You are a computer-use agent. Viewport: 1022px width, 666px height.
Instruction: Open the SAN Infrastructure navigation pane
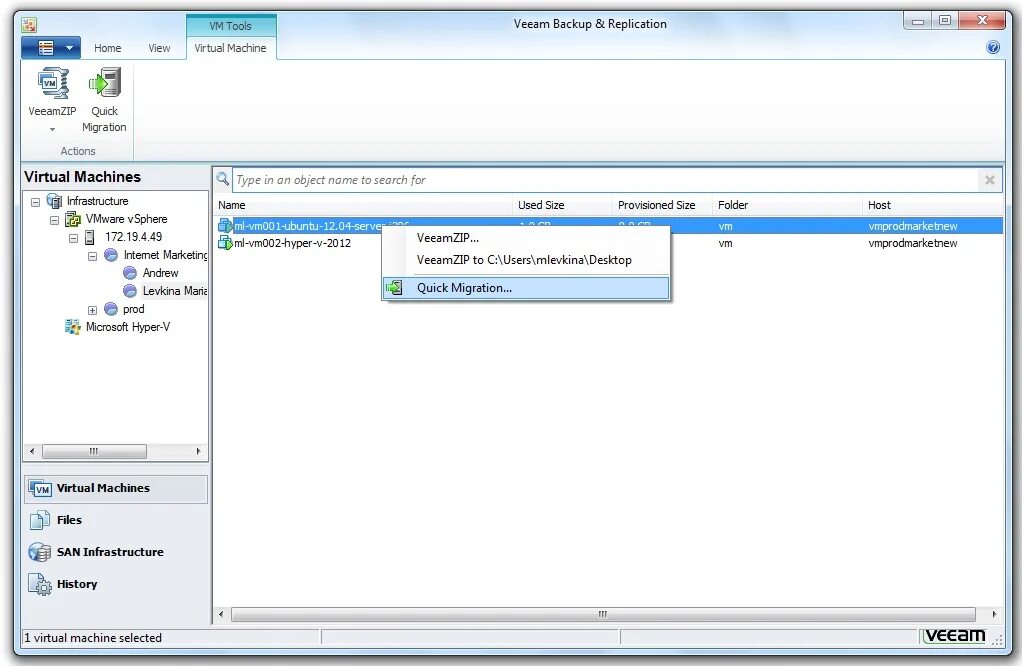click(116, 552)
